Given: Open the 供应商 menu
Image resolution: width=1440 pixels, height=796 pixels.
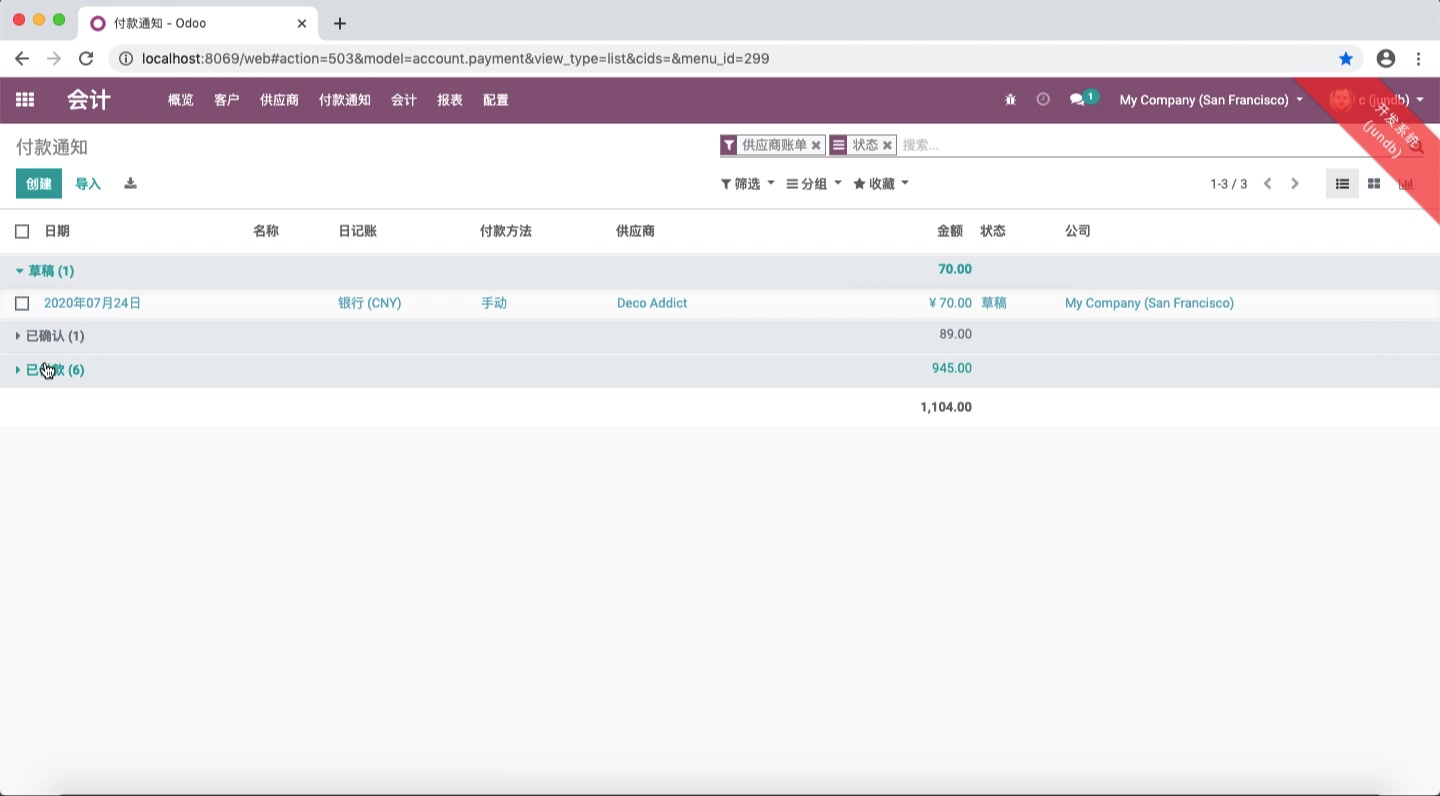Looking at the screenshot, I should (278, 100).
